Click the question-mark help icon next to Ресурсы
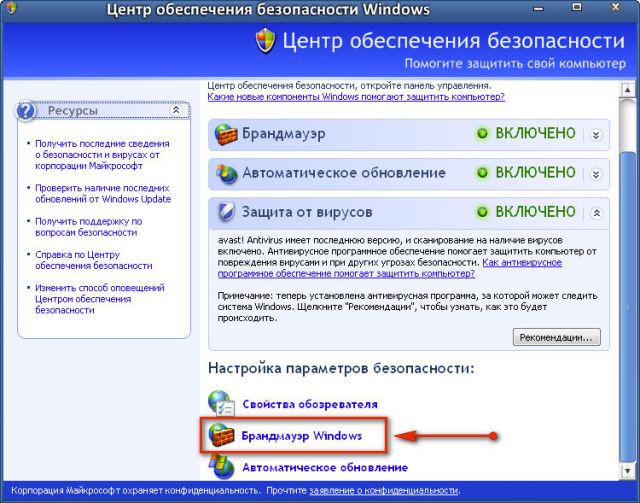640x503 pixels. (x=26, y=111)
